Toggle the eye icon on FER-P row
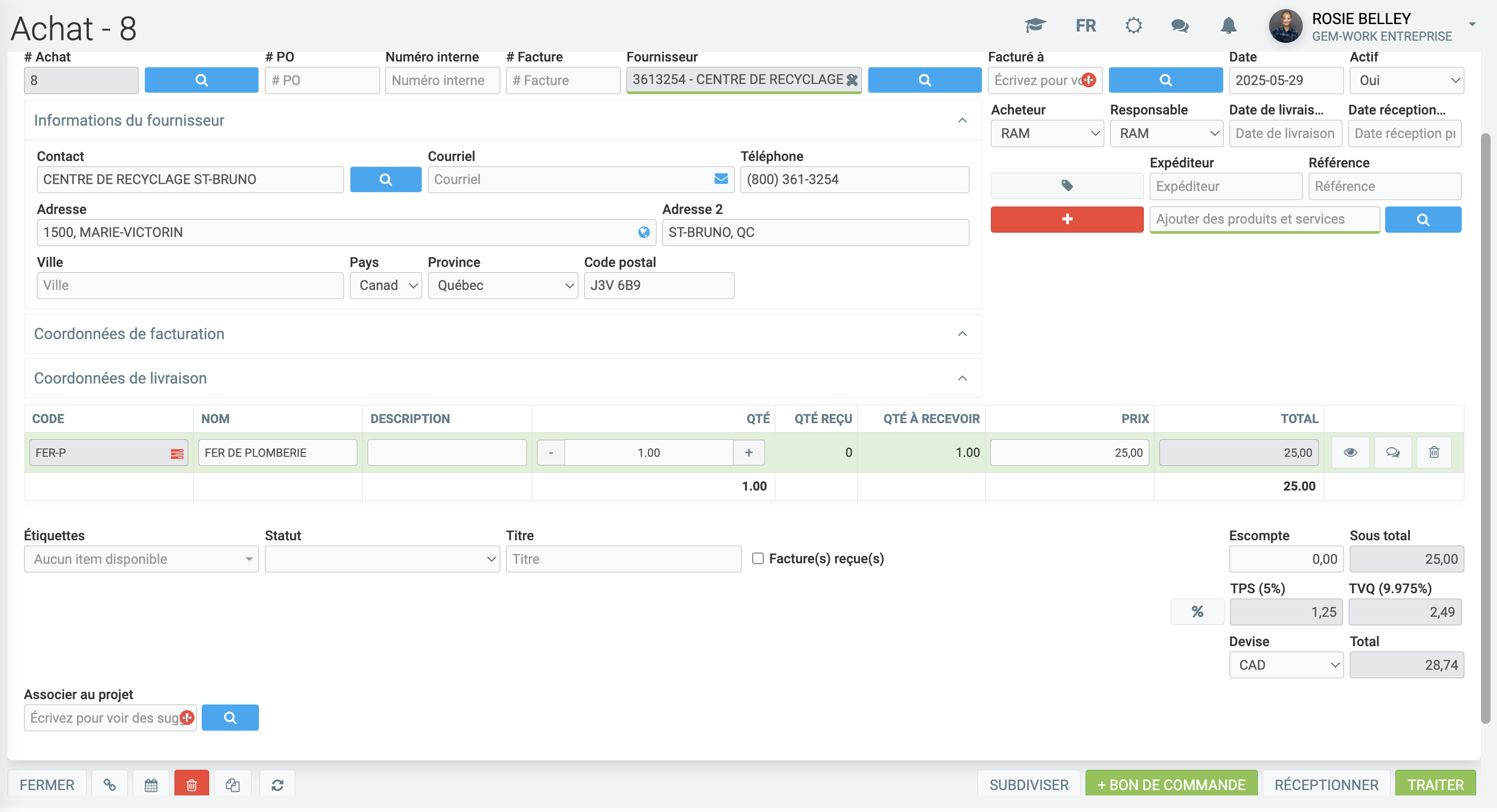 pyautogui.click(x=1350, y=453)
